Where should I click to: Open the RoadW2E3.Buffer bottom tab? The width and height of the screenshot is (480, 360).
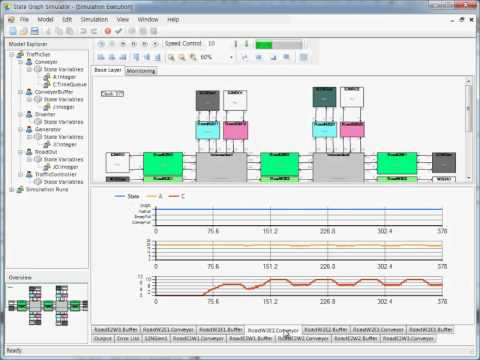click(431, 330)
